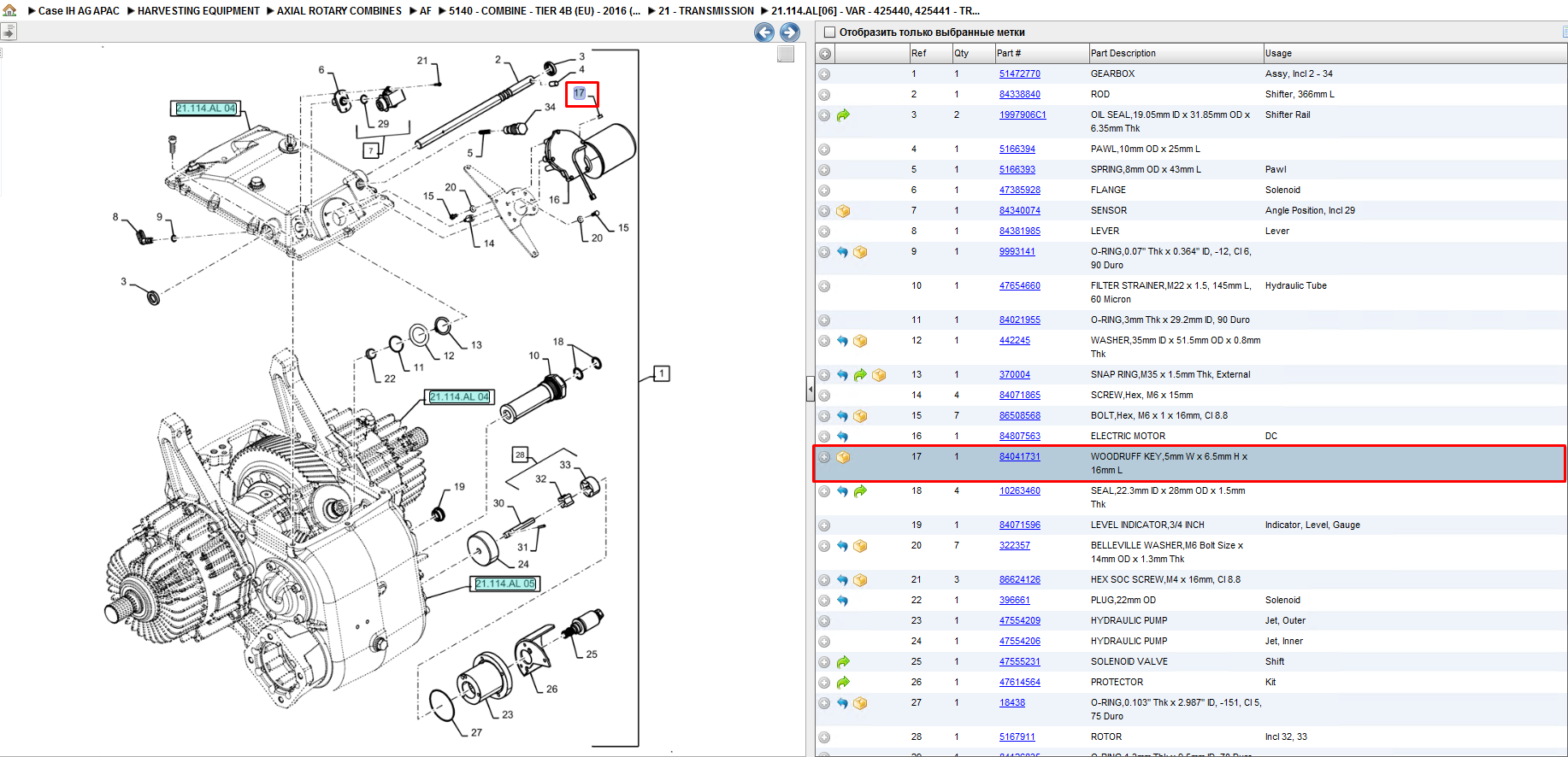The height and width of the screenshot is (757, 1568).
Task: Open 21 - TRANSMISSION breadcrumb
Action: click(706, 11)
